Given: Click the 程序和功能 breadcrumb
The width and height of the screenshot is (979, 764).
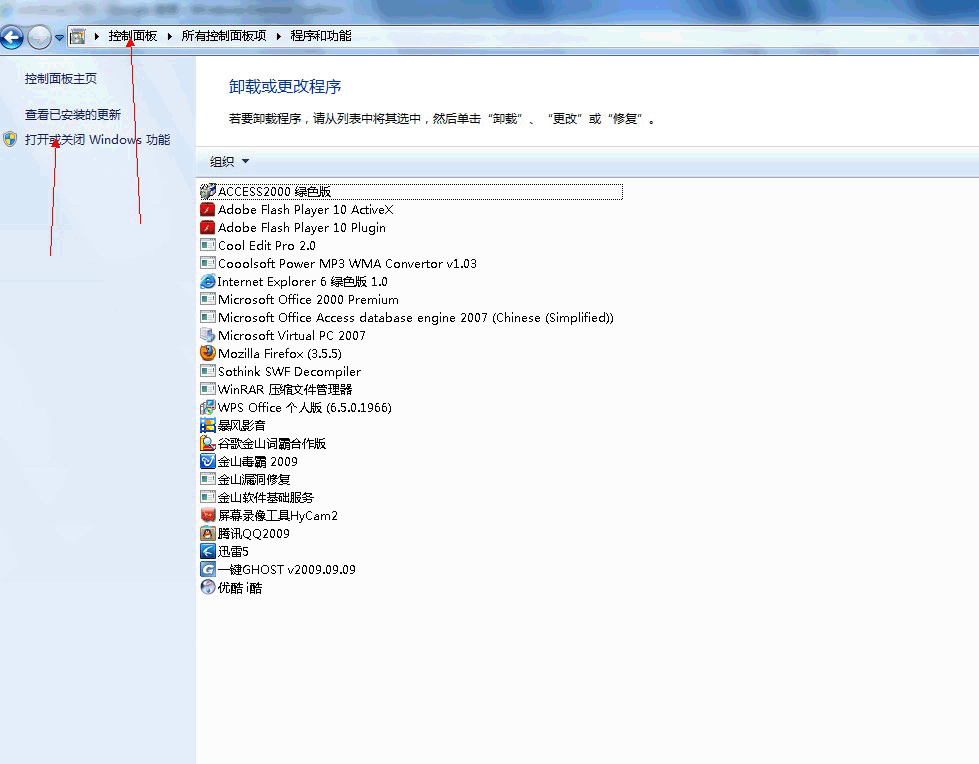Looking at the screenshot, I should point(321,36).
